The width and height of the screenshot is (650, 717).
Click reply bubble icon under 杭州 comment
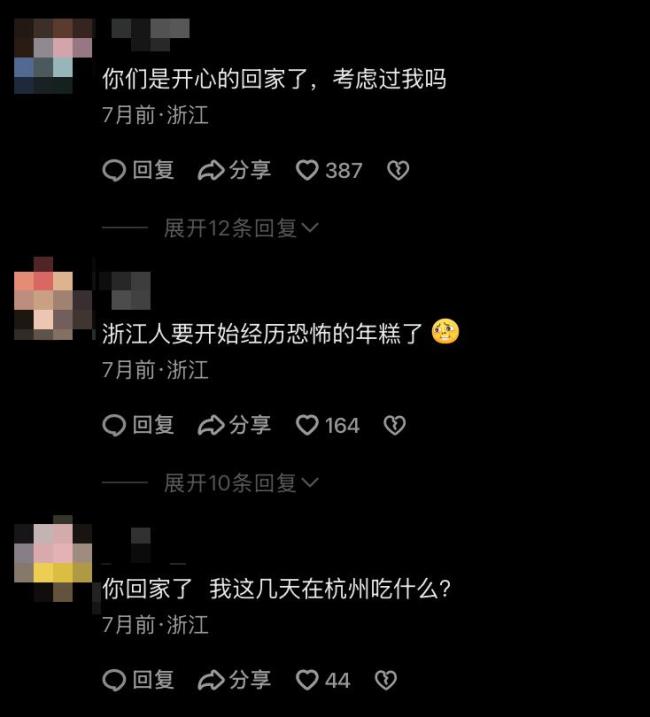tap(114, 680)
